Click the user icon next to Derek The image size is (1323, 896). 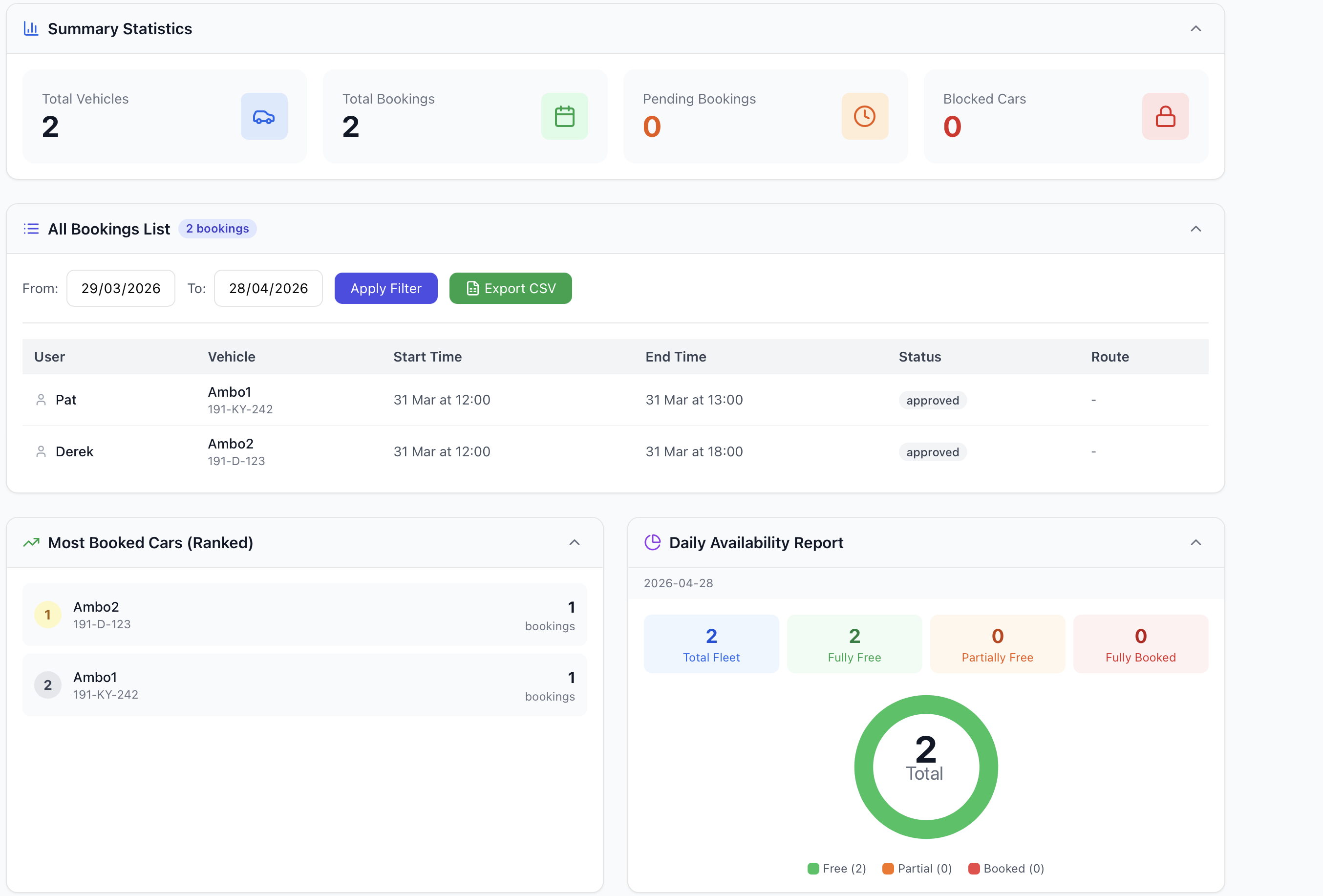(x=41, y=452)
